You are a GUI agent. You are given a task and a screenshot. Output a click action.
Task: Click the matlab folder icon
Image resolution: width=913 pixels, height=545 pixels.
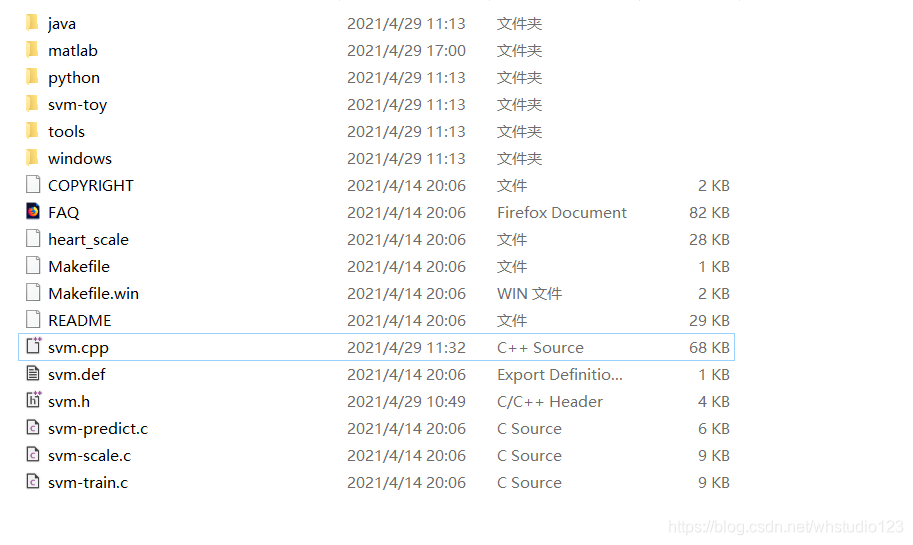(33, 50)
